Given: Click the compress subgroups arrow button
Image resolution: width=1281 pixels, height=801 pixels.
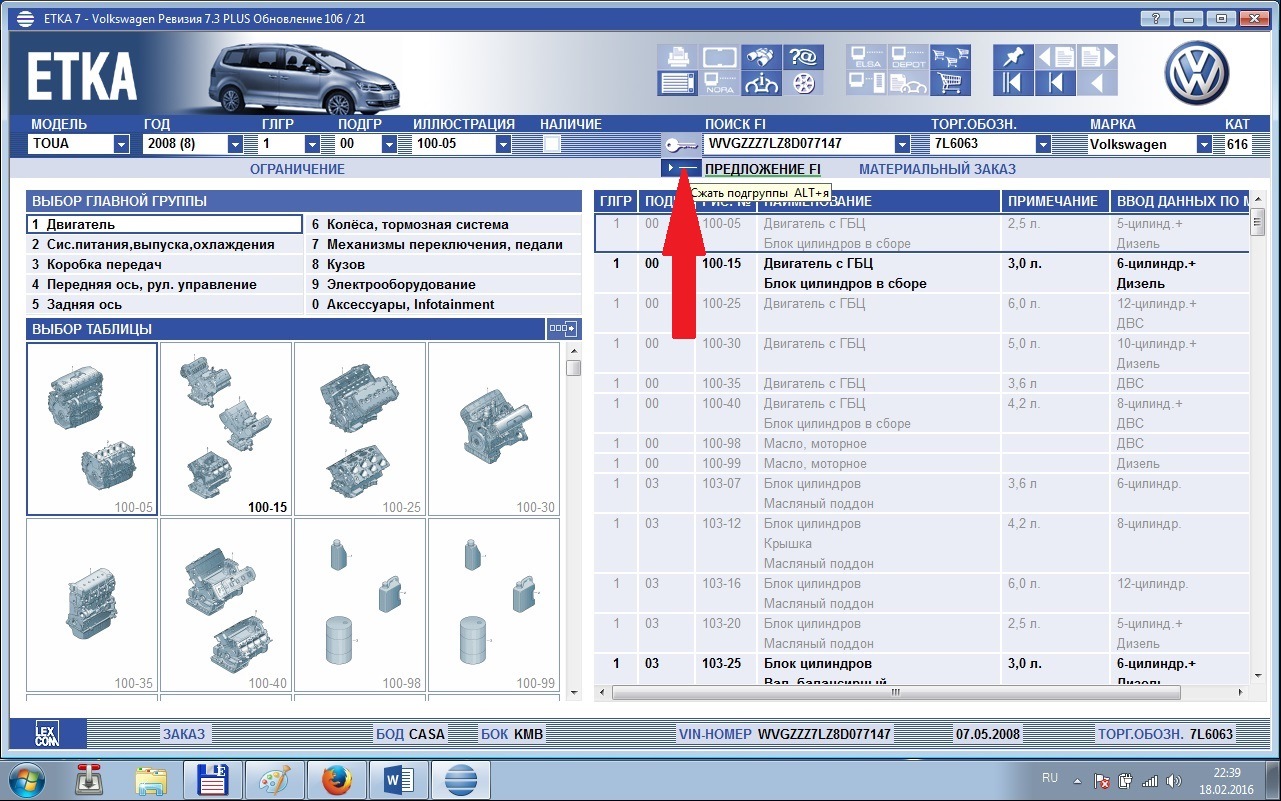Looking at the screenshot, I should pos(680,168).
